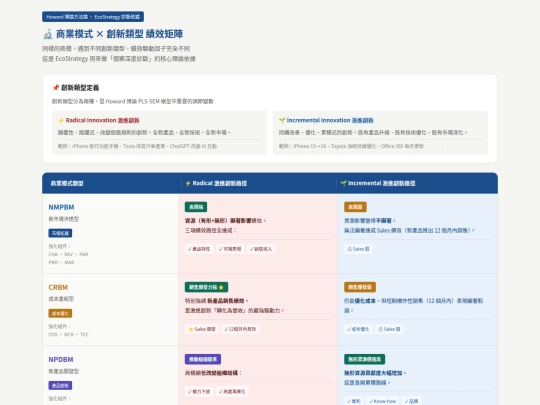
Task: Click the star Sales chip in the CRBM row
Action: coord(202,329)
